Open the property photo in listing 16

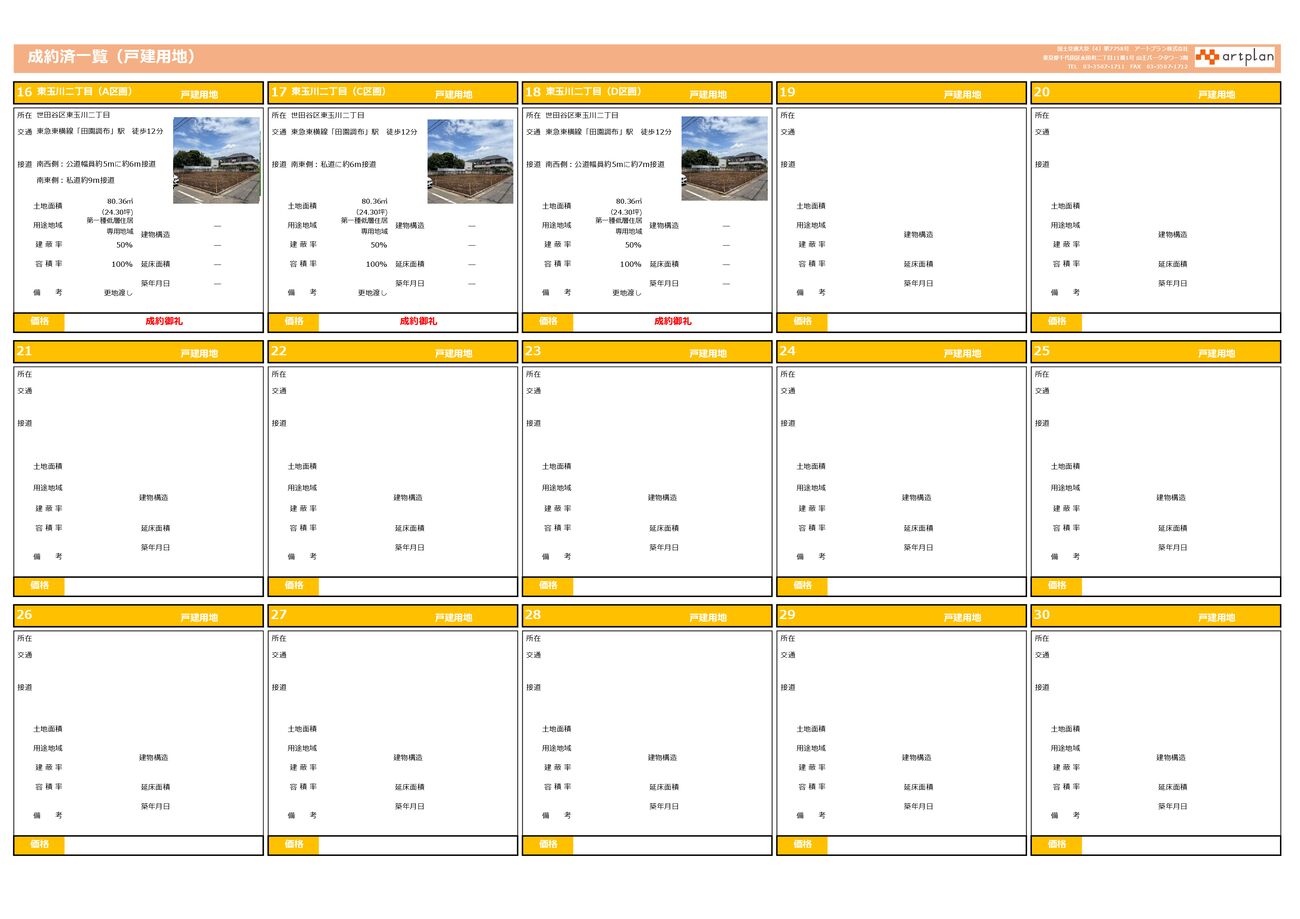click(216, 160)
